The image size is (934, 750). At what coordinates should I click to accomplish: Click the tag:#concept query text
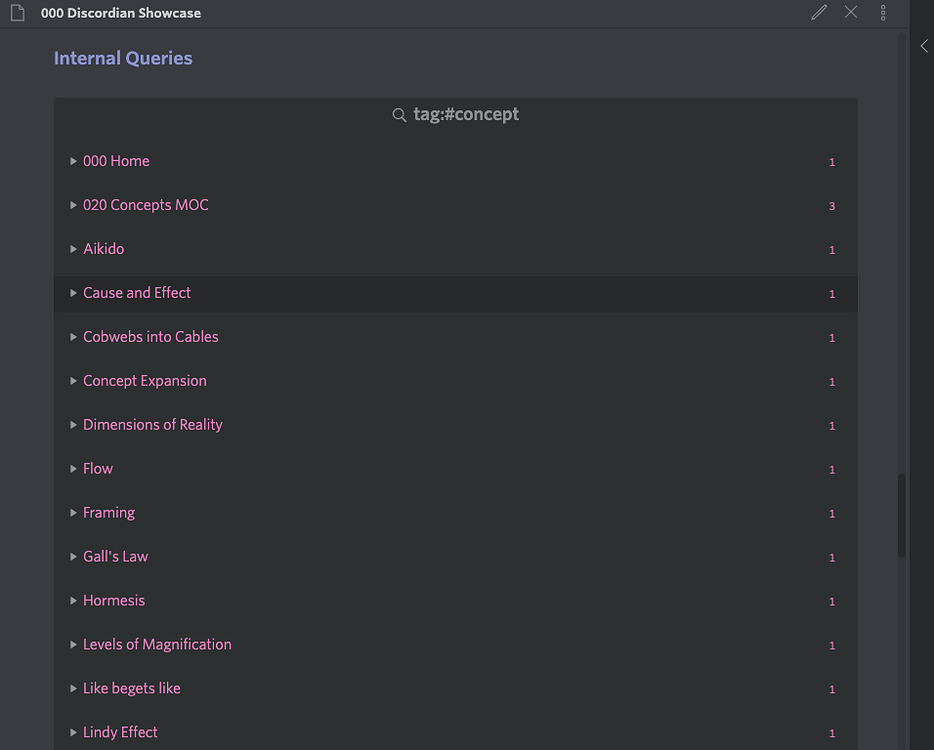point(466,114)
